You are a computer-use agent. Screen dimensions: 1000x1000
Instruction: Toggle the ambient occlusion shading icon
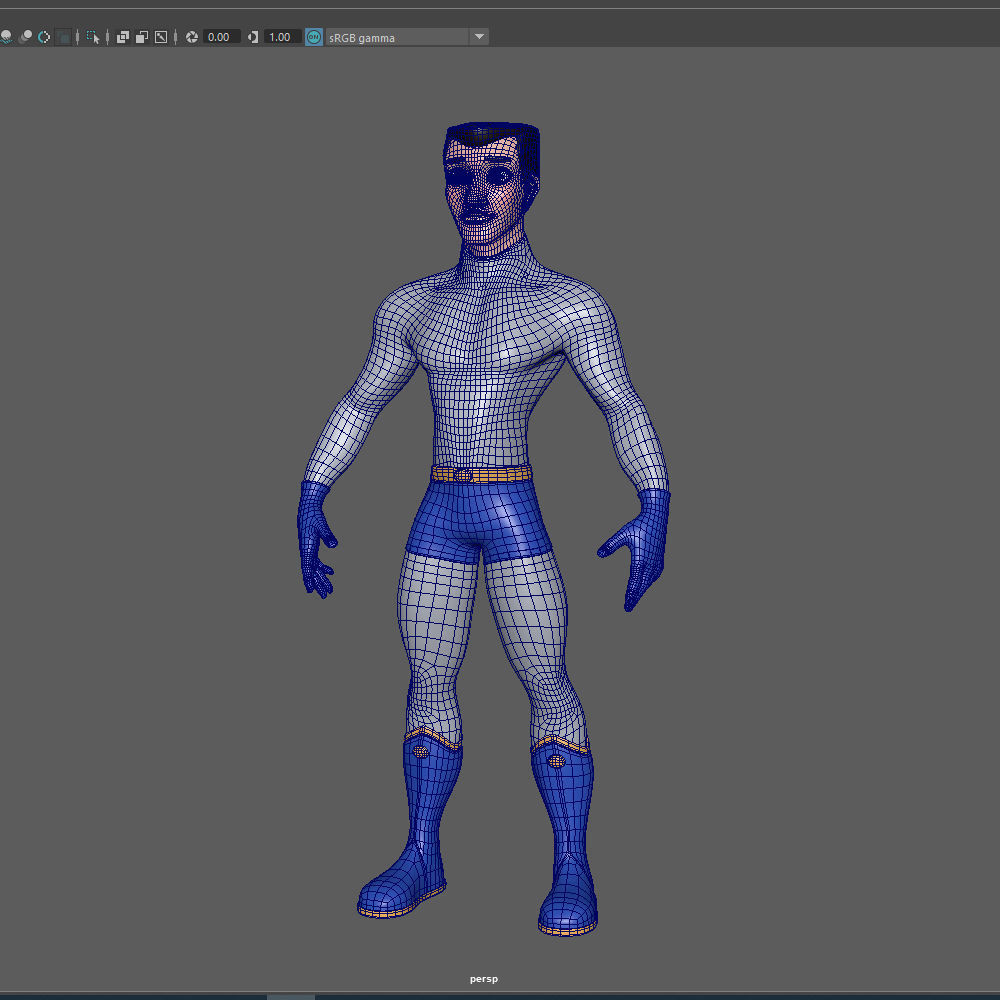(x=6, y=37)
